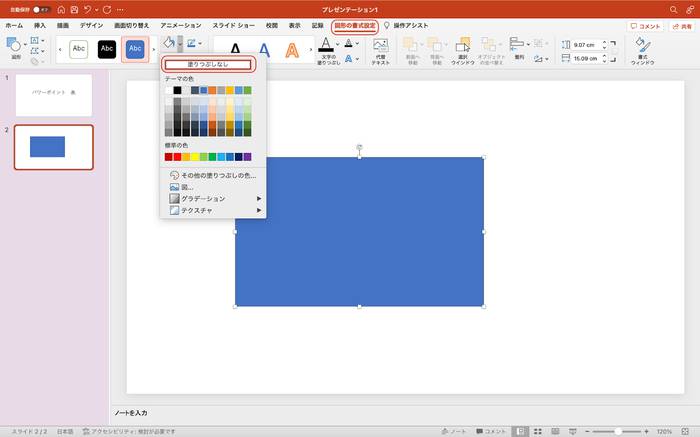
Task: Open the 図形 shapes insert gallery
Action: tap(16, 49)
